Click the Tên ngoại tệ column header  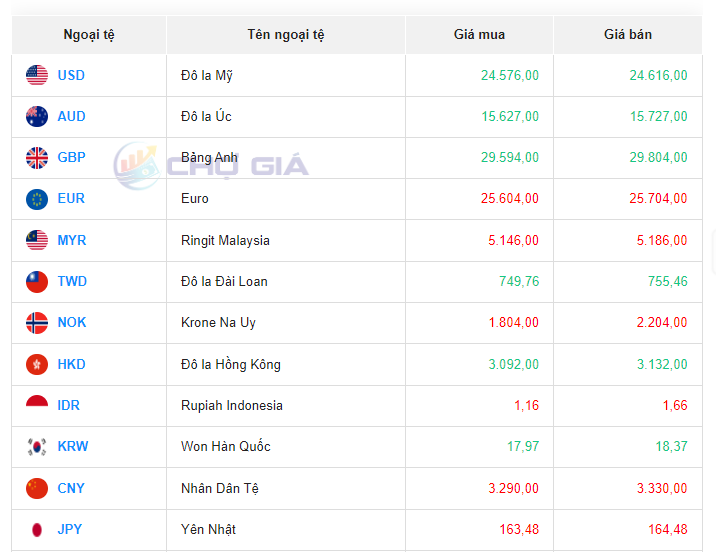[286, 35]
